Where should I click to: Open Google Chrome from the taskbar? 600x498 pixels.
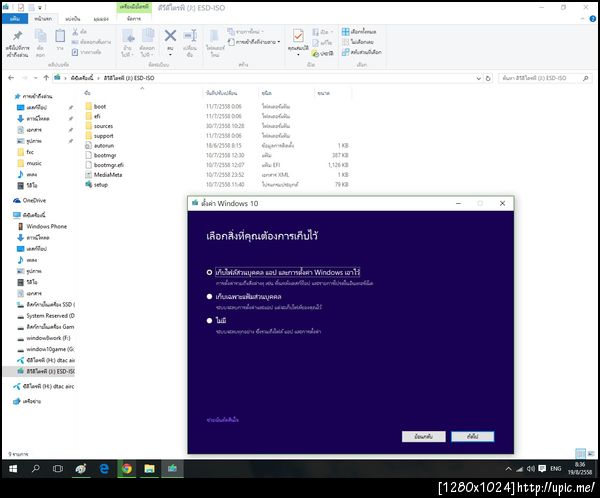127,469
